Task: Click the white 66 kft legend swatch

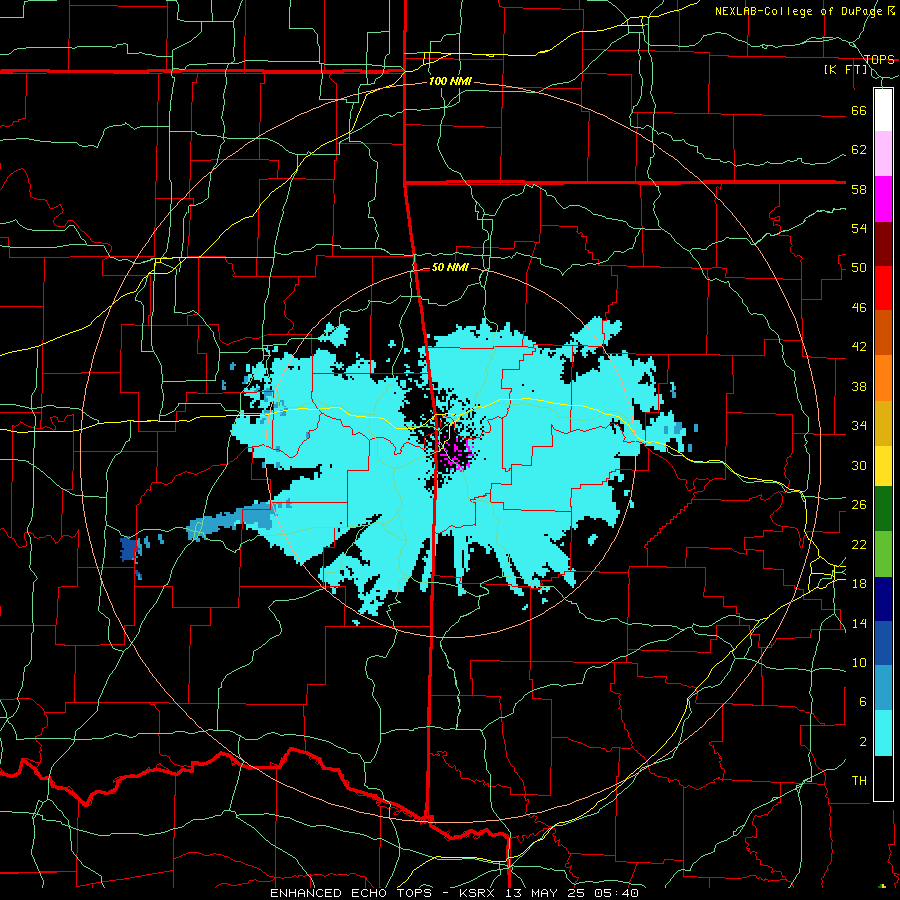Action: [x=883, y=110]
